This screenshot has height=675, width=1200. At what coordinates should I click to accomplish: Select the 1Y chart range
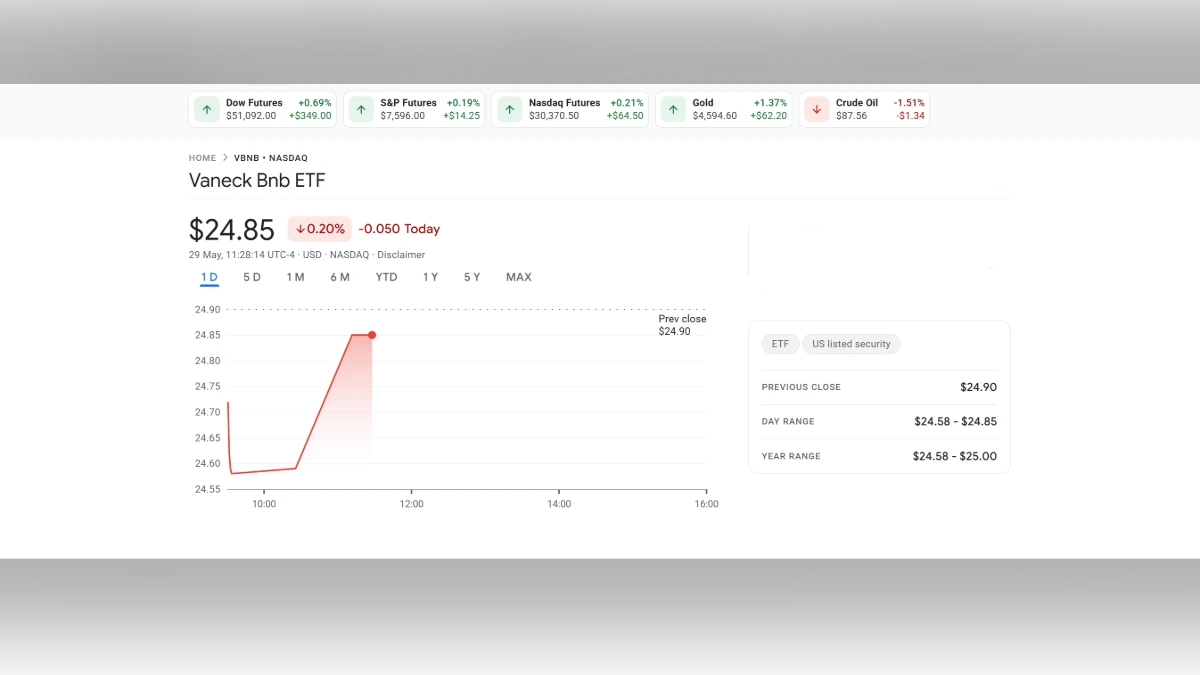coord(430,277)
